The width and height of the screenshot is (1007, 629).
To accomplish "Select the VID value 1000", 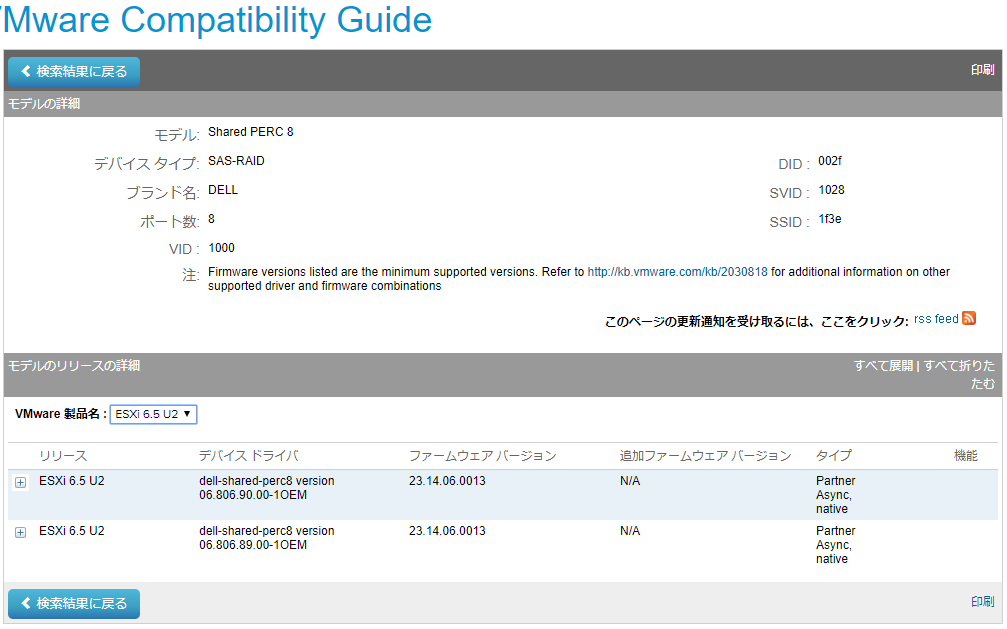I will (x=222, y=248).
